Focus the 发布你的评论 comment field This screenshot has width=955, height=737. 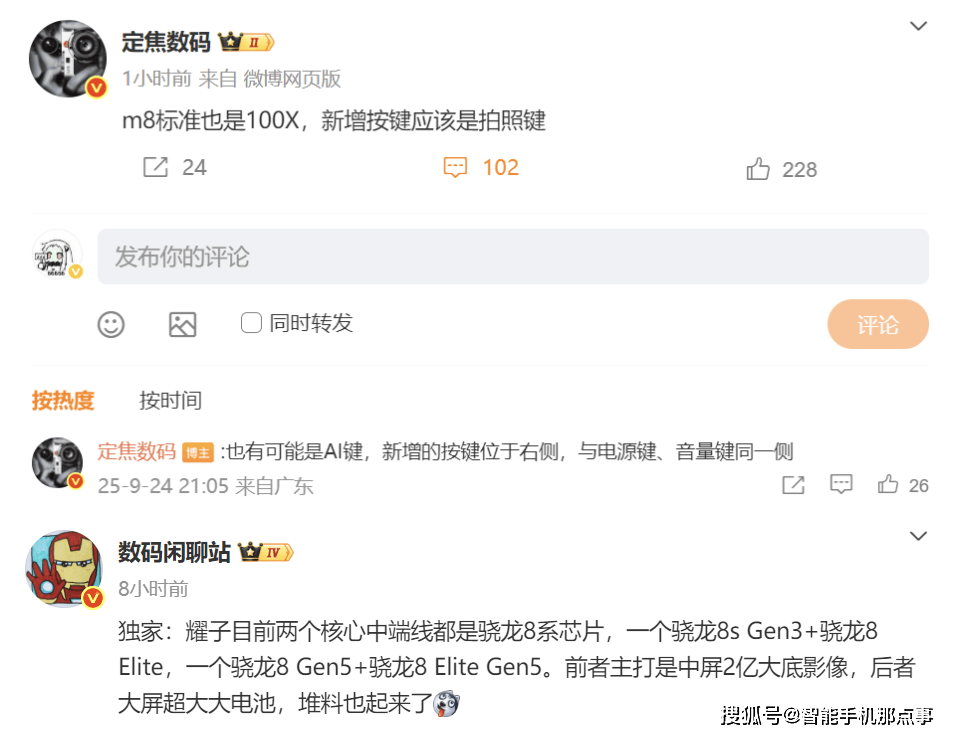click(513, 256)
